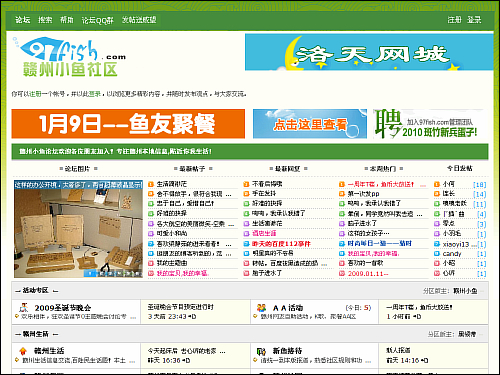Click the rank 7 icon beside xiaoyi13
This screenshot has width=500, height=375.
click(437, 244)
